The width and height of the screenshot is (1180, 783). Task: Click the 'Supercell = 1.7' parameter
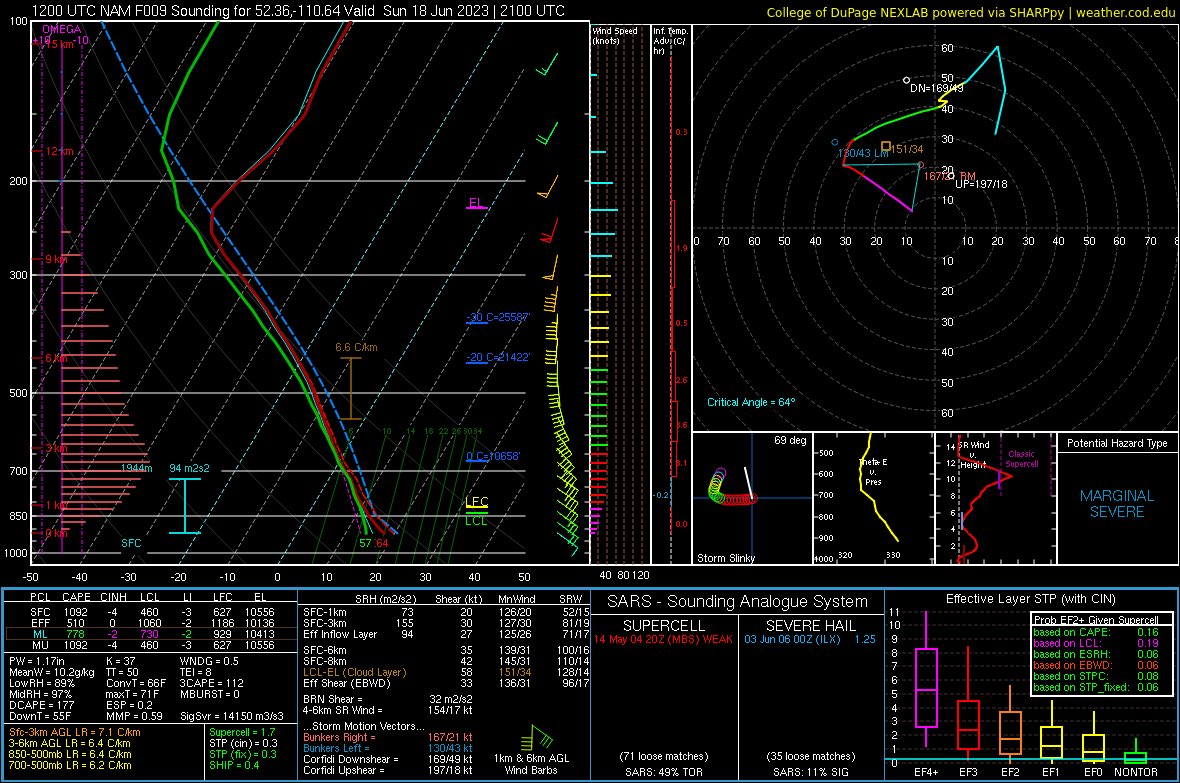[242, 732]
